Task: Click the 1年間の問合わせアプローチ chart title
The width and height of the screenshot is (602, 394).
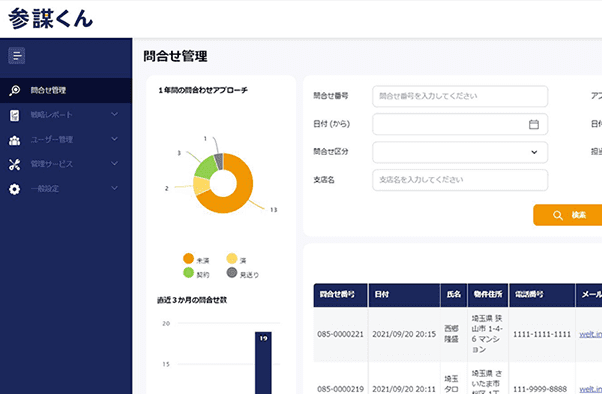Action: (x=203, y=91)
